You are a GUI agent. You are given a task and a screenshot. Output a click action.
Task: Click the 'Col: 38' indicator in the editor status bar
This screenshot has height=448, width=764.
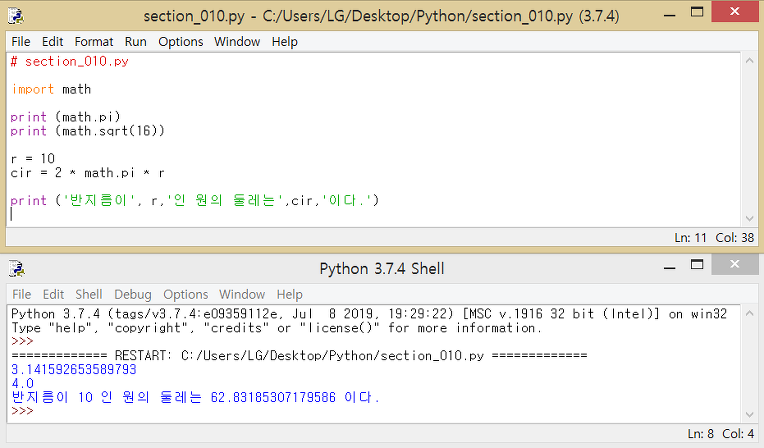(735, 238)
